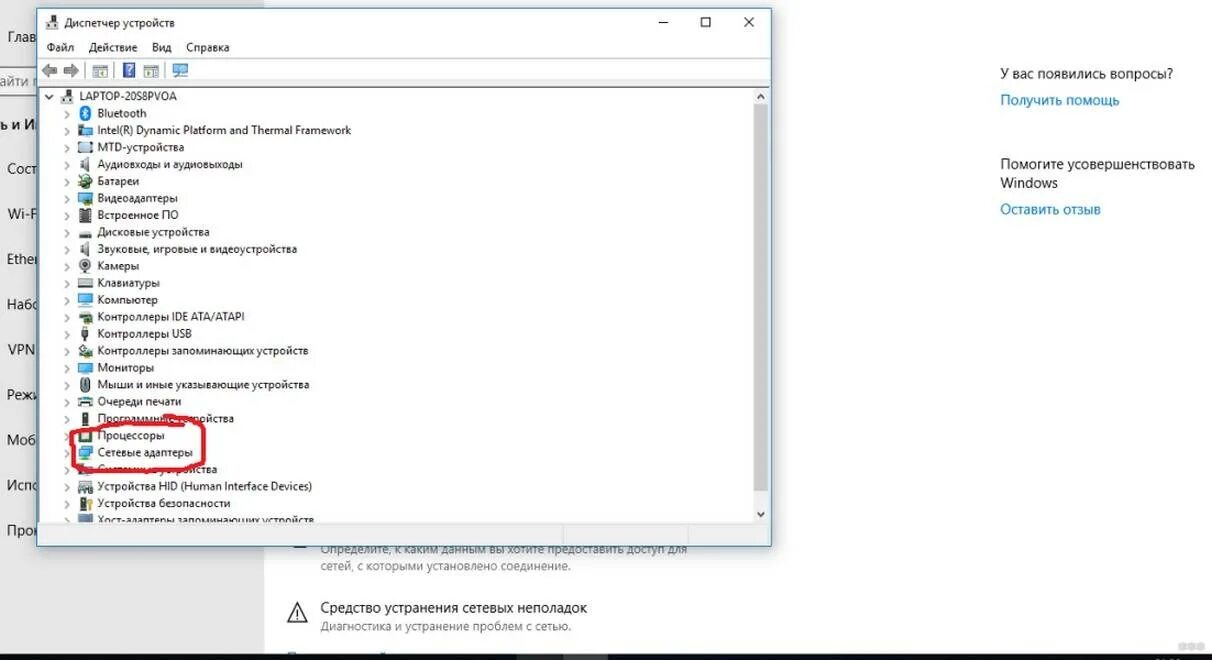Select the Батареи label
Image resolution: width=1212 pixels, height=660 pixels.
point(118,181)
